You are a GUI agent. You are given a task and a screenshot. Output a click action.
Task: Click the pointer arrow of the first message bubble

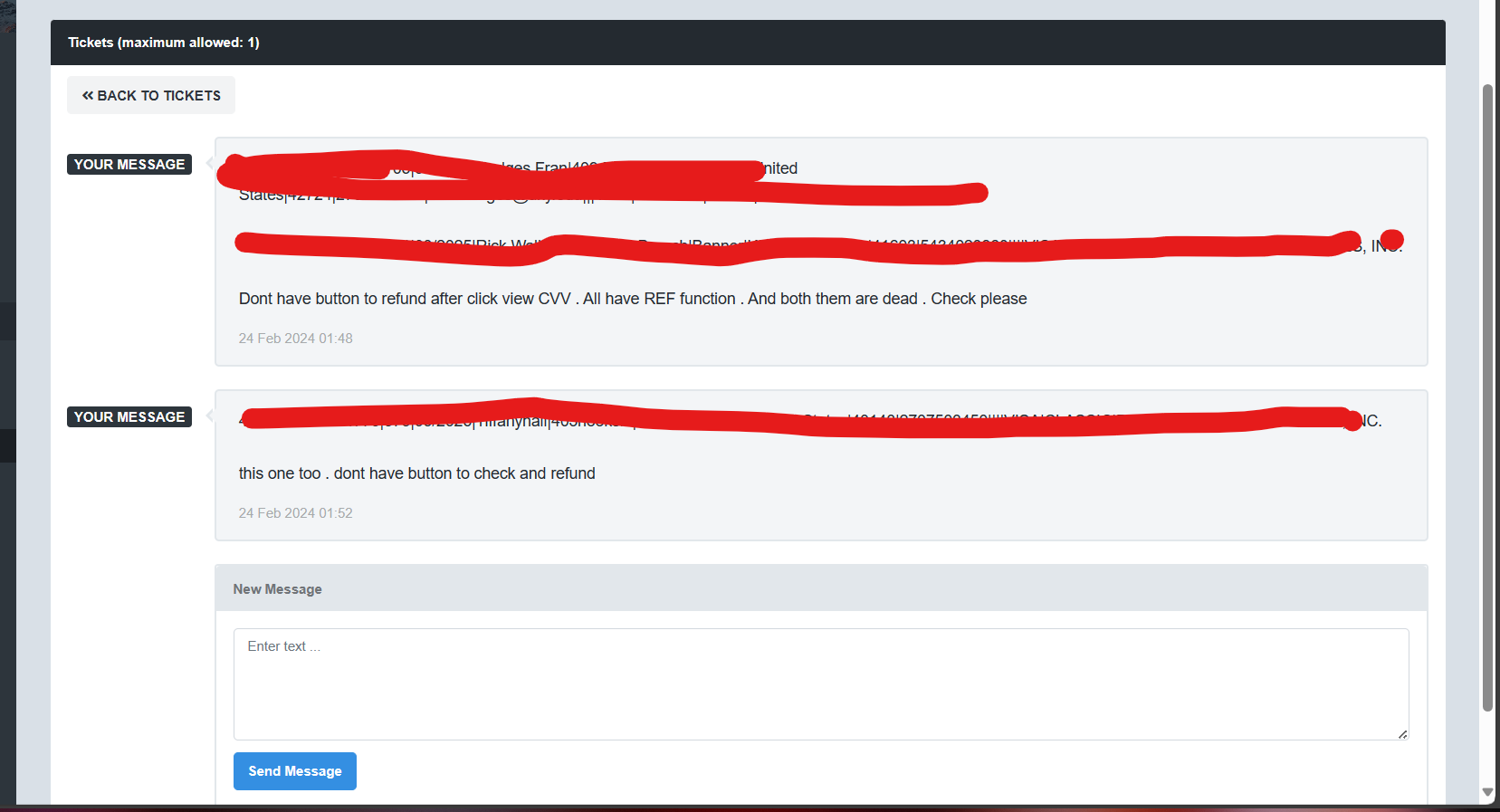(x=210, y=163)
